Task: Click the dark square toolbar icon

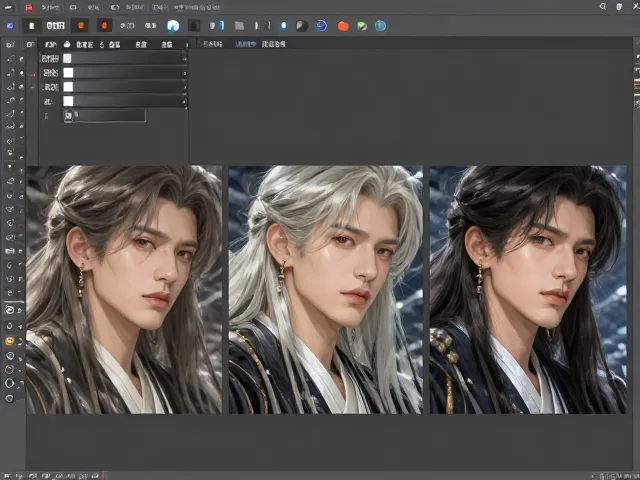Action: [194, 26]
